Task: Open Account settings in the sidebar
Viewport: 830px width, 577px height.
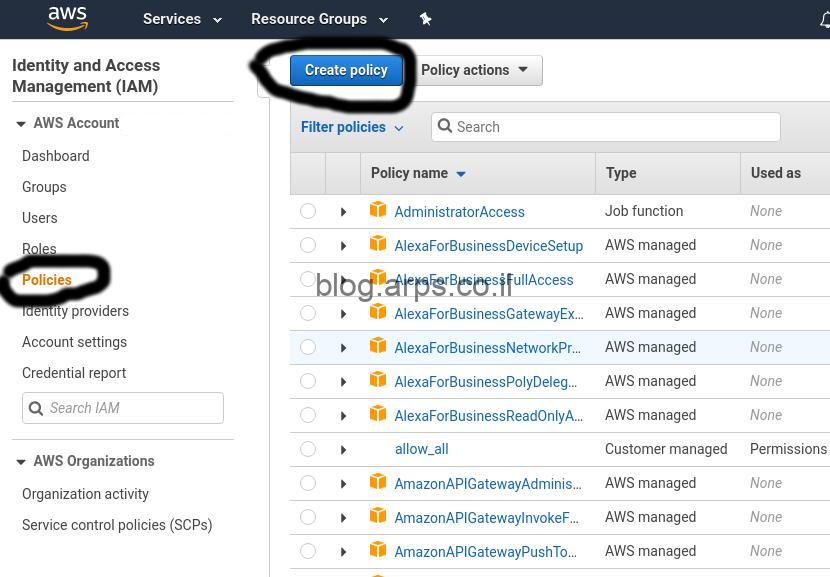Action: 75,342
